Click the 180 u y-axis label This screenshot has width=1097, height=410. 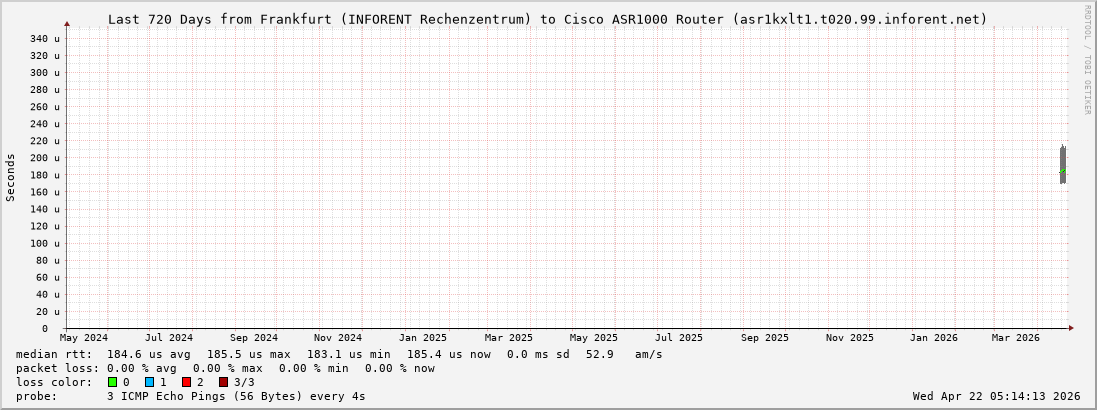(x=43, y=175)
